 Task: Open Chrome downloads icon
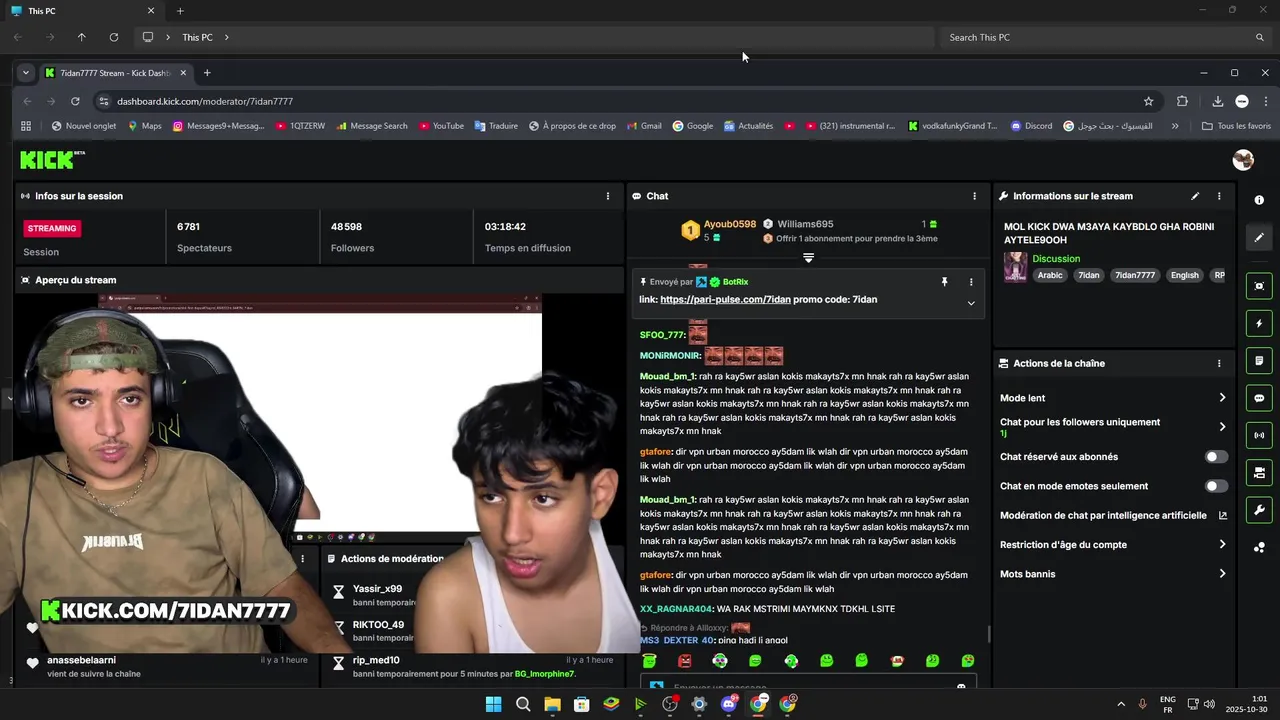pos(1217,101)
